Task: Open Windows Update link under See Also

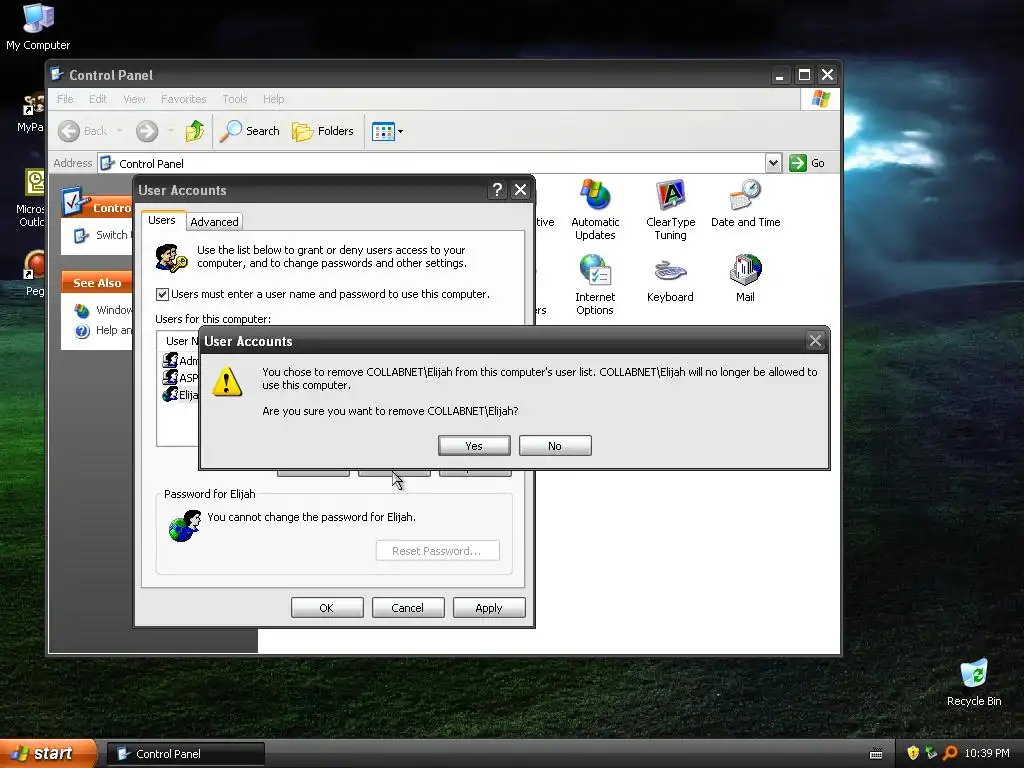Action: pos(103,310)
